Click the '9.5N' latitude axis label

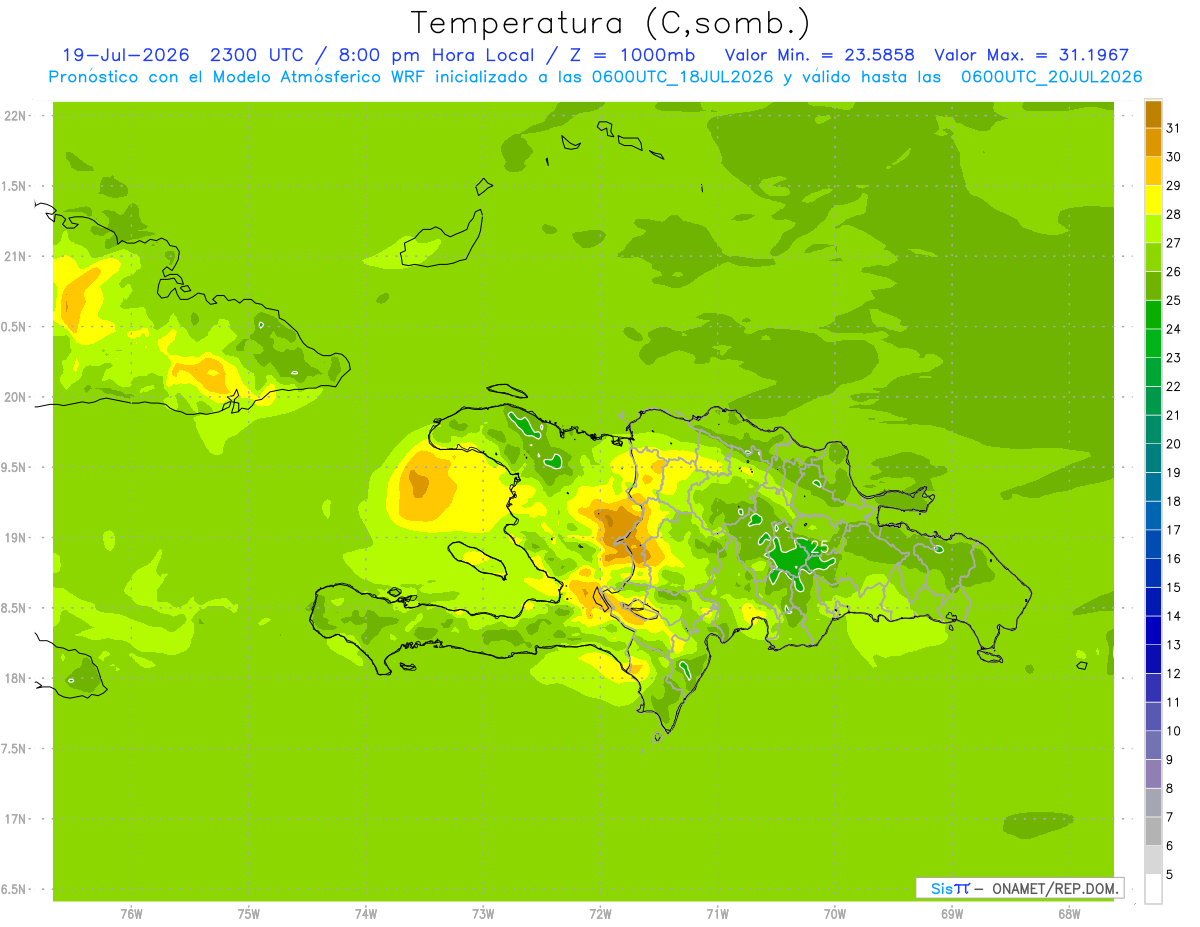(x=15, y=467)
